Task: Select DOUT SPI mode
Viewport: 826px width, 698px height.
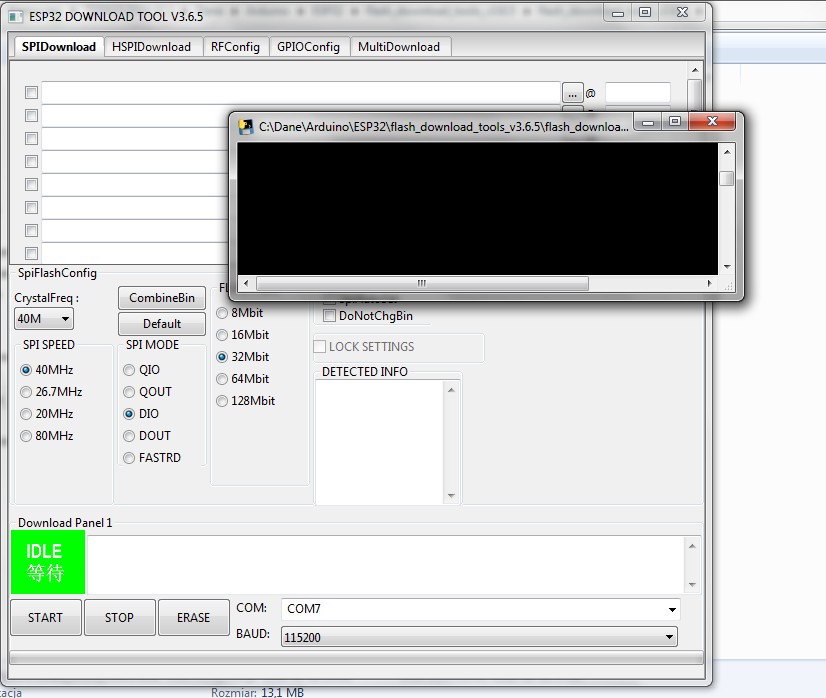Action: (147, 436)
